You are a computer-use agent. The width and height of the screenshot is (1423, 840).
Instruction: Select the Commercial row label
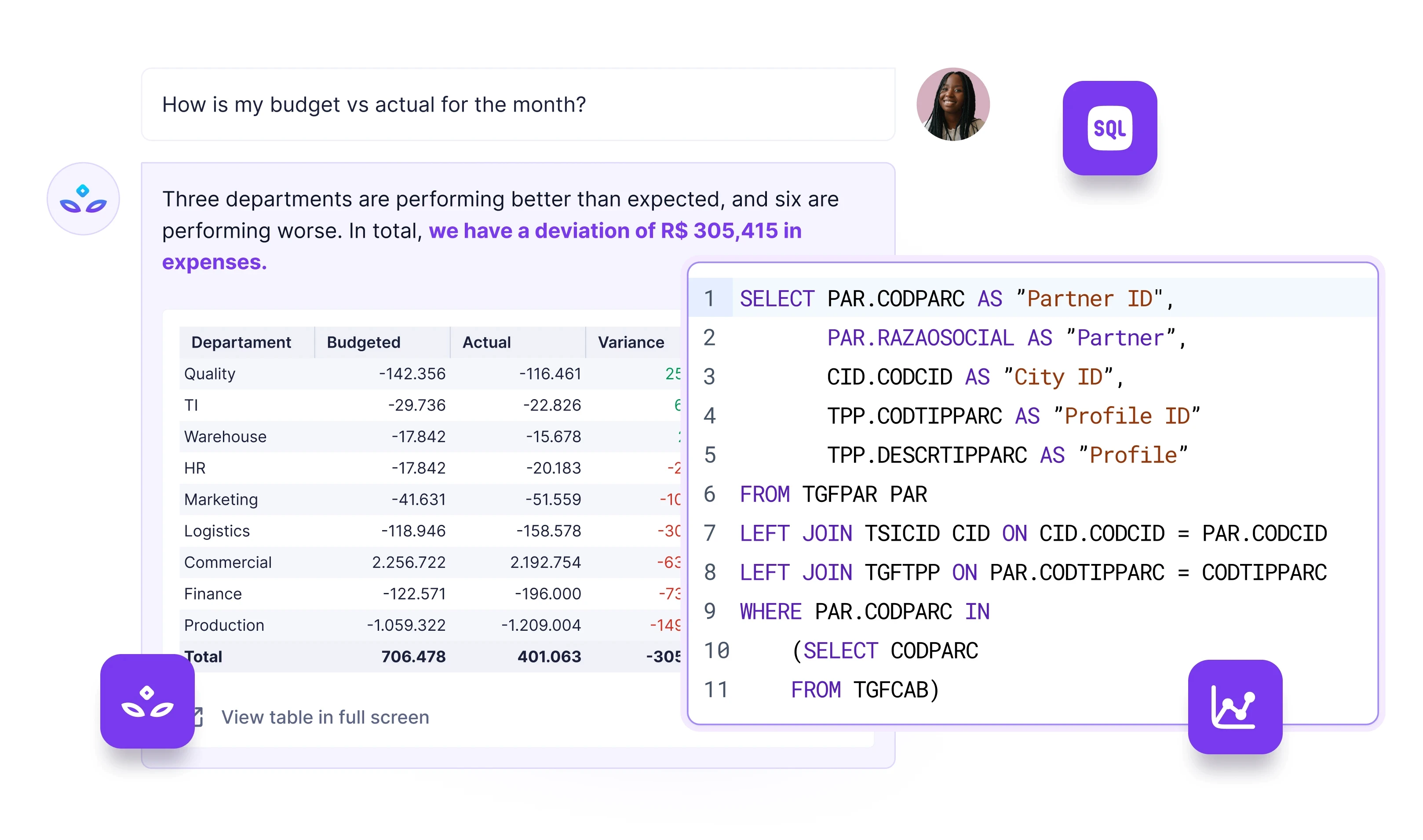pos(228,562)
